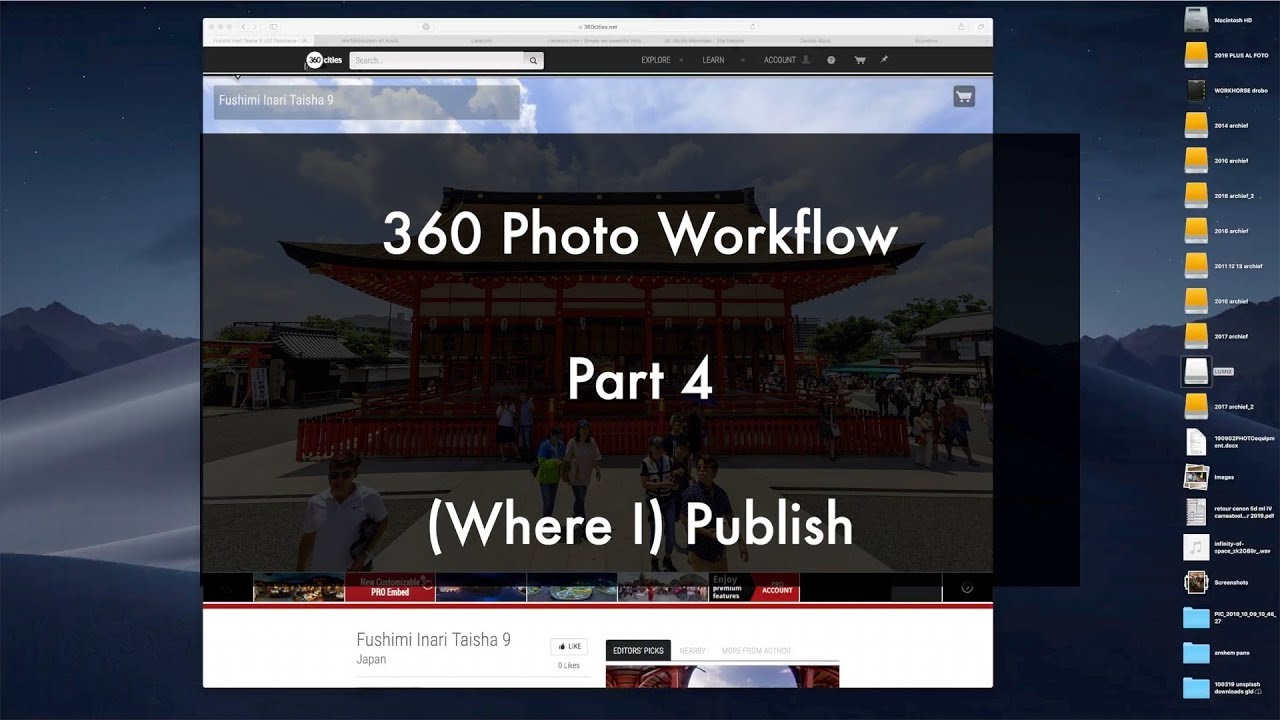1280x720 pixels.
Task: Select the PIC_2019_10_09 folder
Action: coord(1196,617)
